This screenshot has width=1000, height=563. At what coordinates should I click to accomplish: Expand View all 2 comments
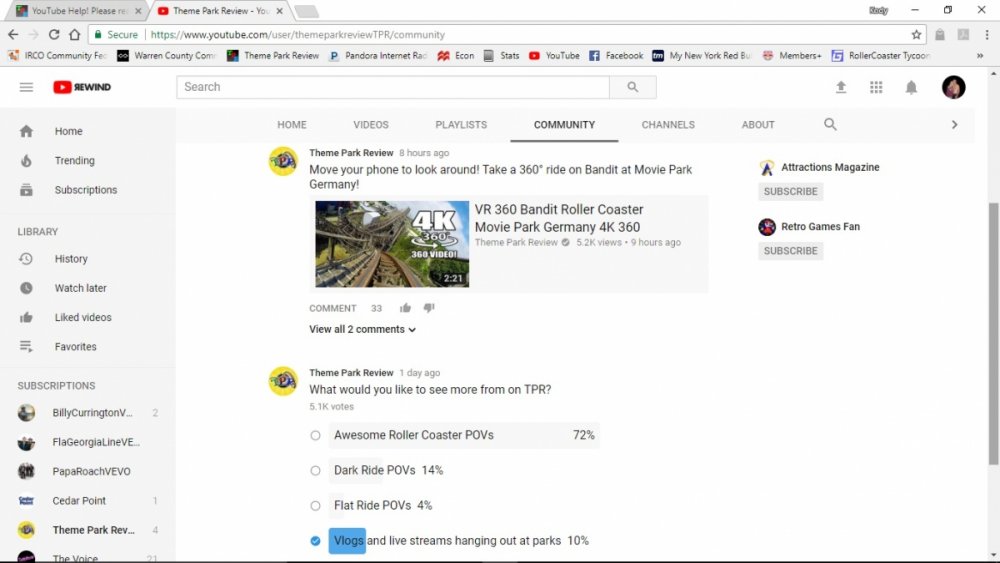(362, 329)
